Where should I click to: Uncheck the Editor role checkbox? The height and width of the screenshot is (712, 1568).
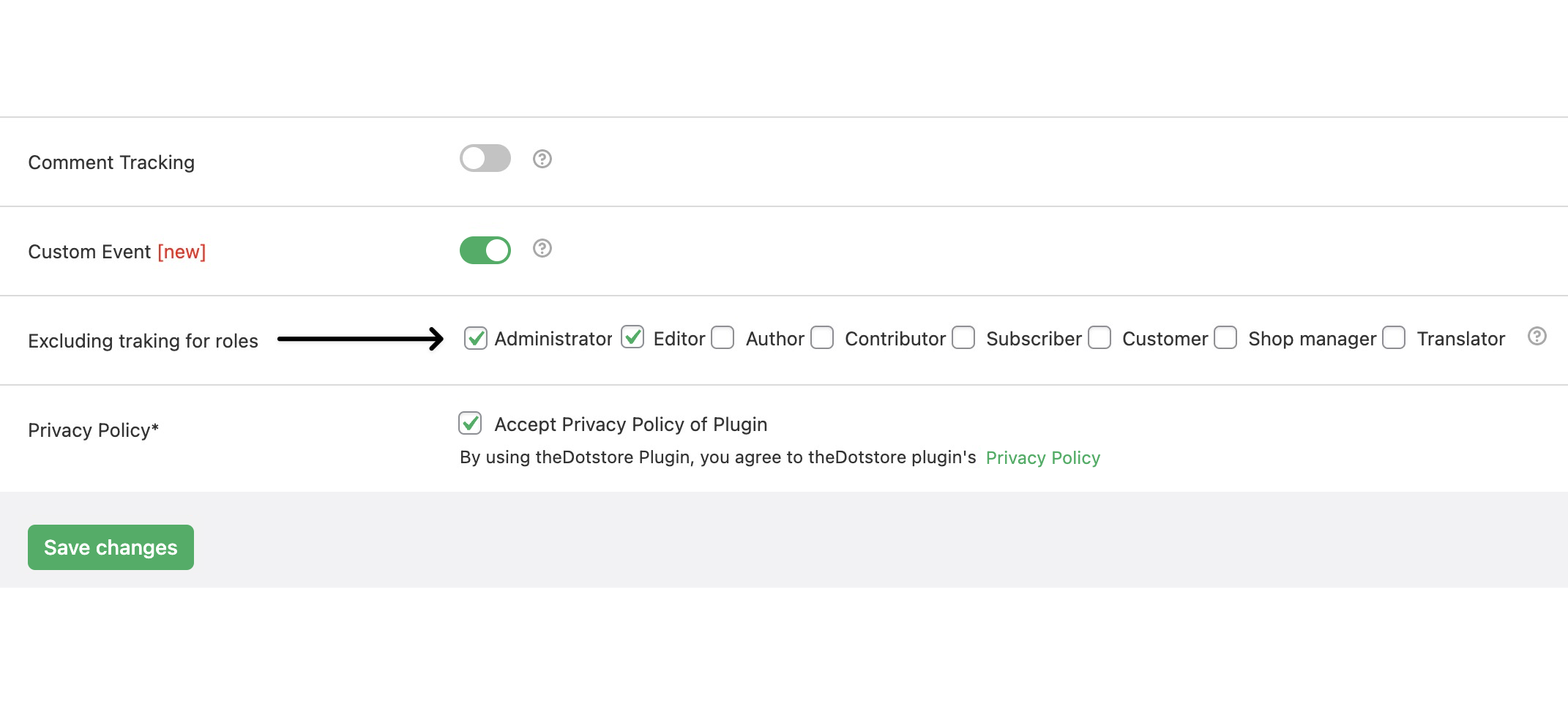coord(632,337)
